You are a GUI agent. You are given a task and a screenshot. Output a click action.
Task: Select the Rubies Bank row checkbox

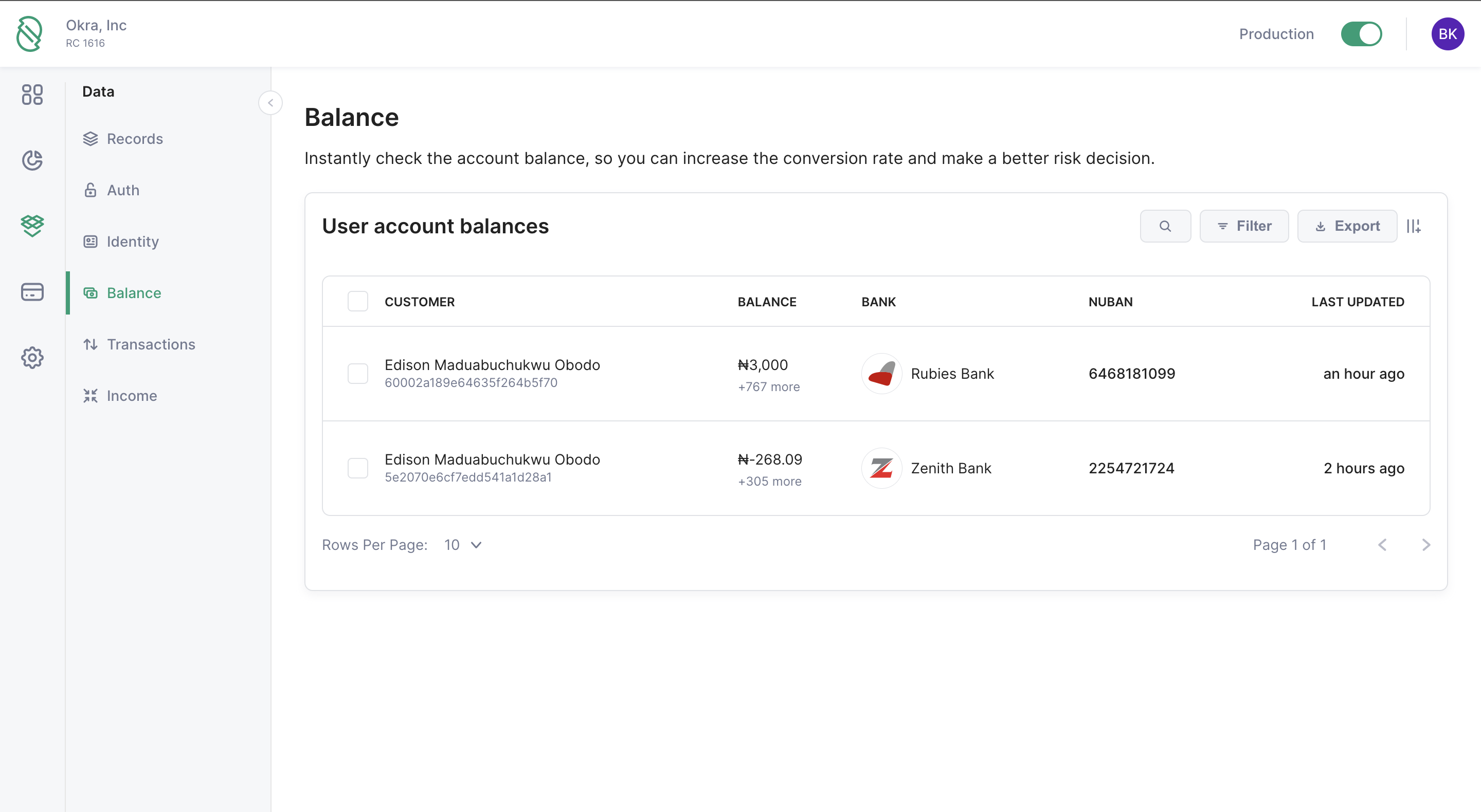tap(357, 374)
